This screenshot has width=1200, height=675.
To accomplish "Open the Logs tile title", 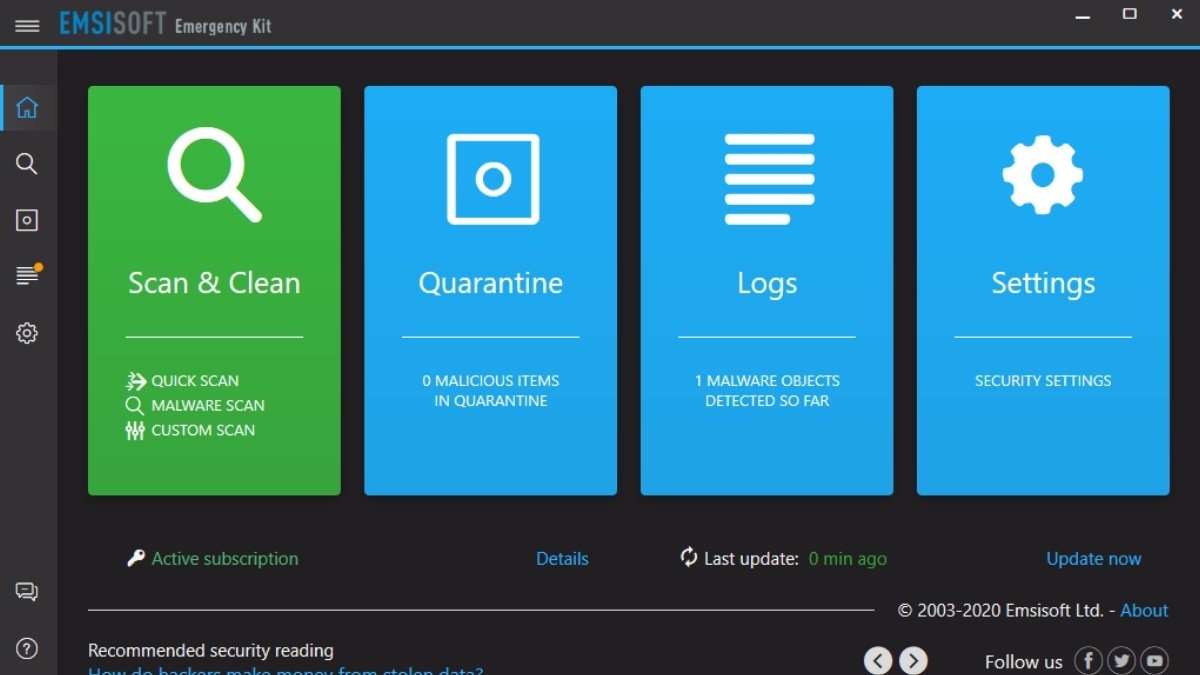I will point(767,284).
